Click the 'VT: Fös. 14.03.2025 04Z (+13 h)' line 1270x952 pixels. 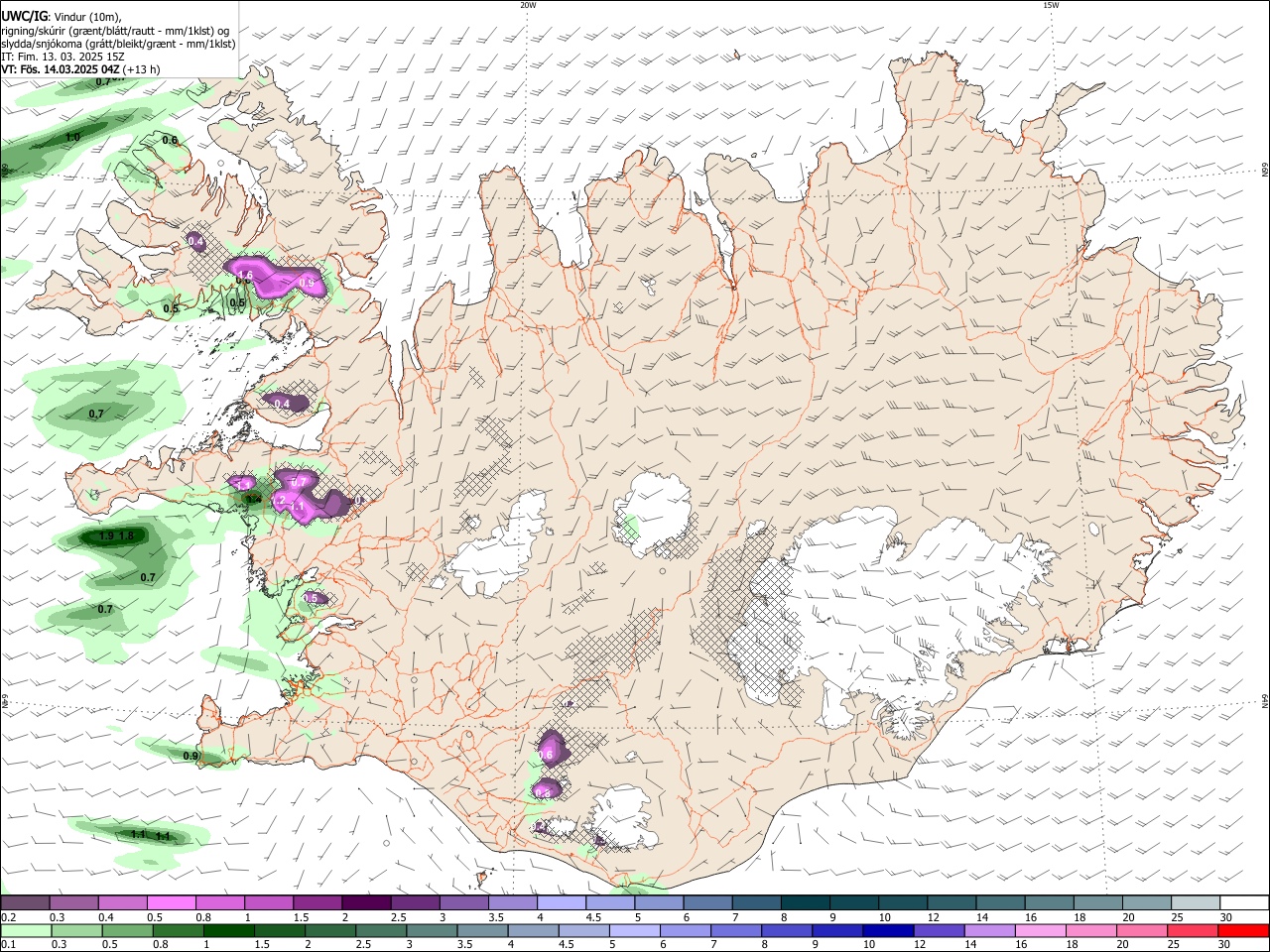tap(80, 69)
